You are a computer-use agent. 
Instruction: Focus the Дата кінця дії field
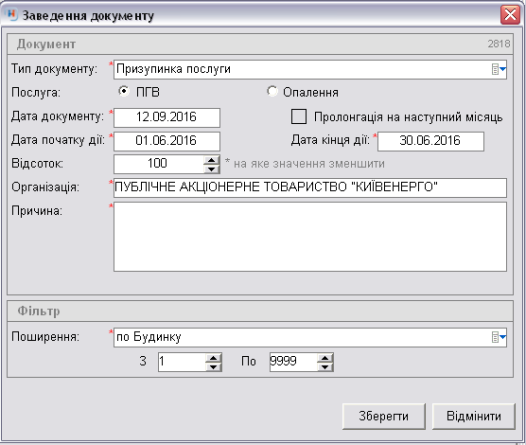[430, 141]
